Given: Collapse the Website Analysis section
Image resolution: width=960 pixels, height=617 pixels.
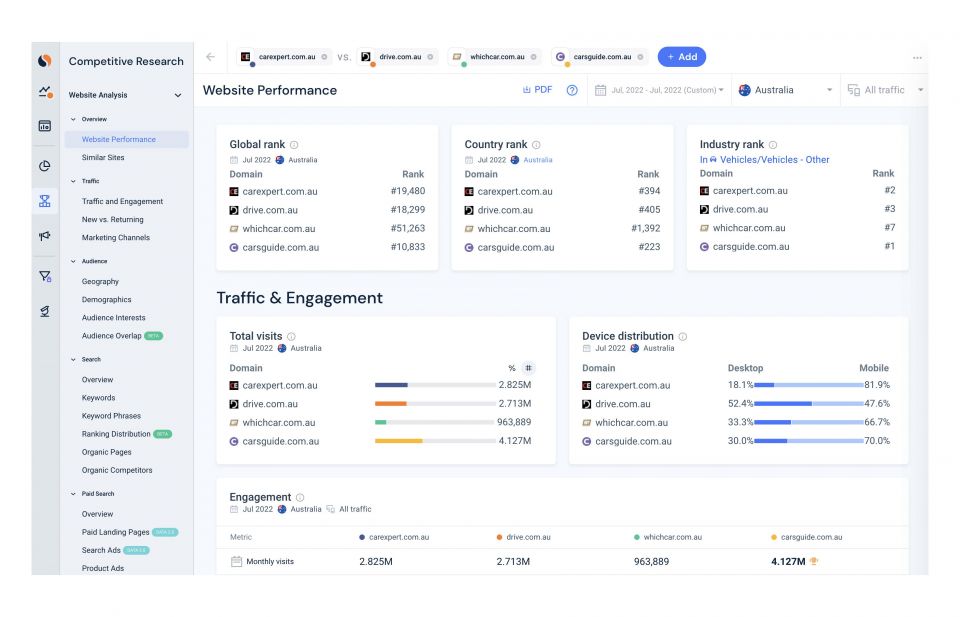Looking at the screenshot, I should point(178,96).
